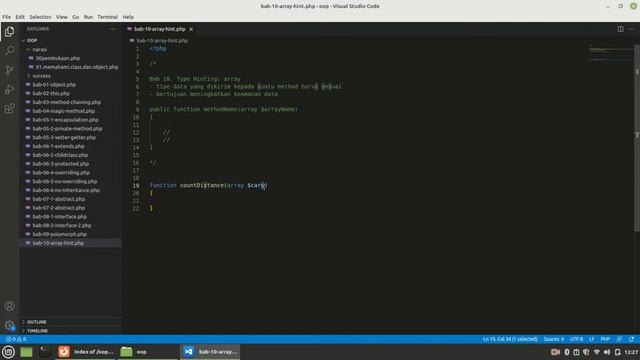Open the Run and Debug view

9,89
